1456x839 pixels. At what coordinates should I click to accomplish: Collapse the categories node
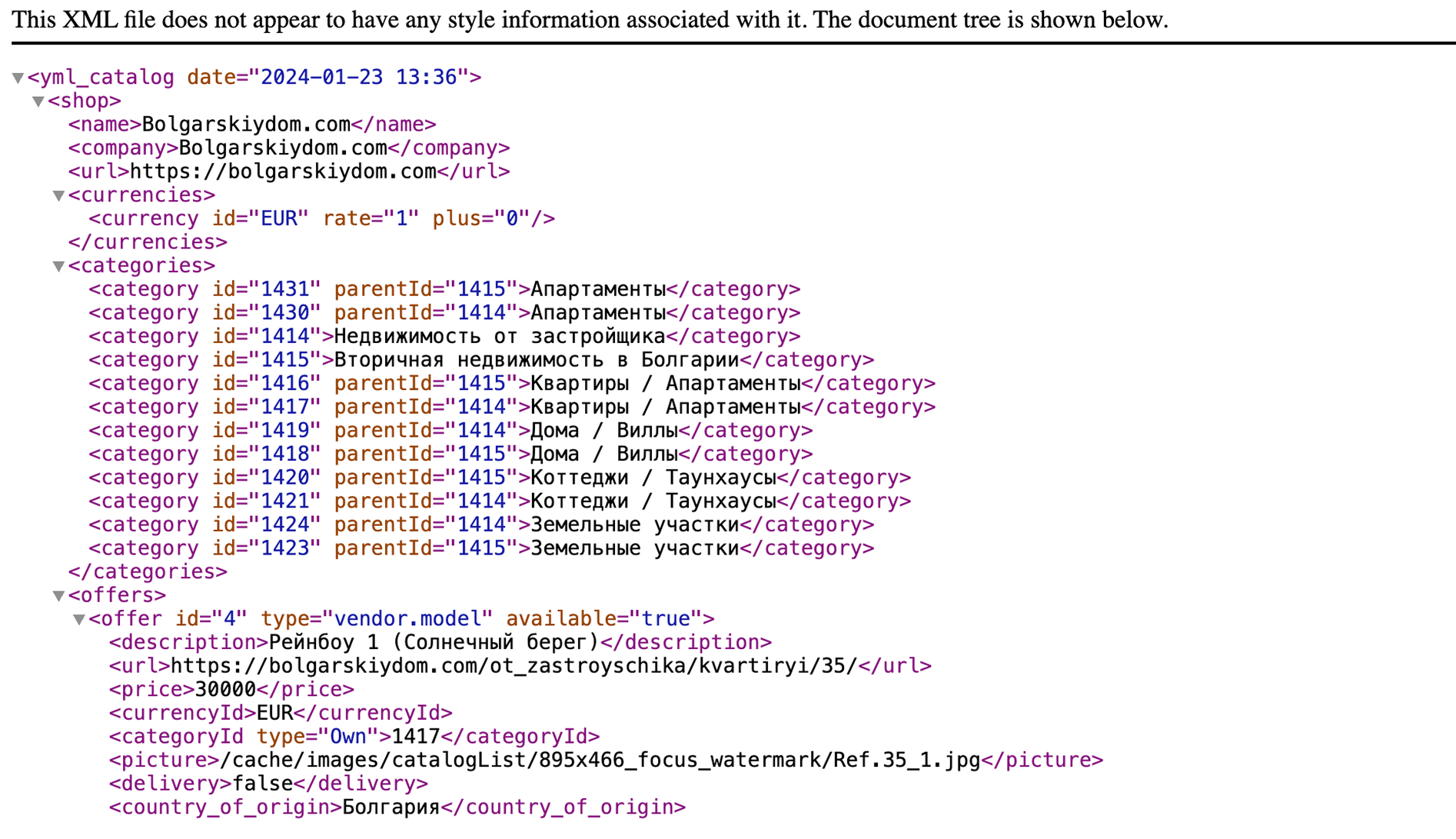(58, 267)
